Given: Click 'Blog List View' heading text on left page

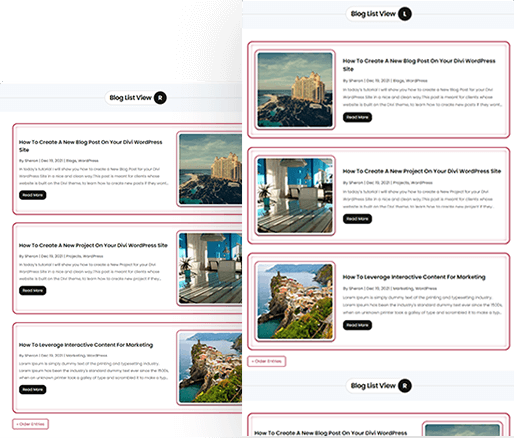Looking at the screenshot, I should click(130, 98).
